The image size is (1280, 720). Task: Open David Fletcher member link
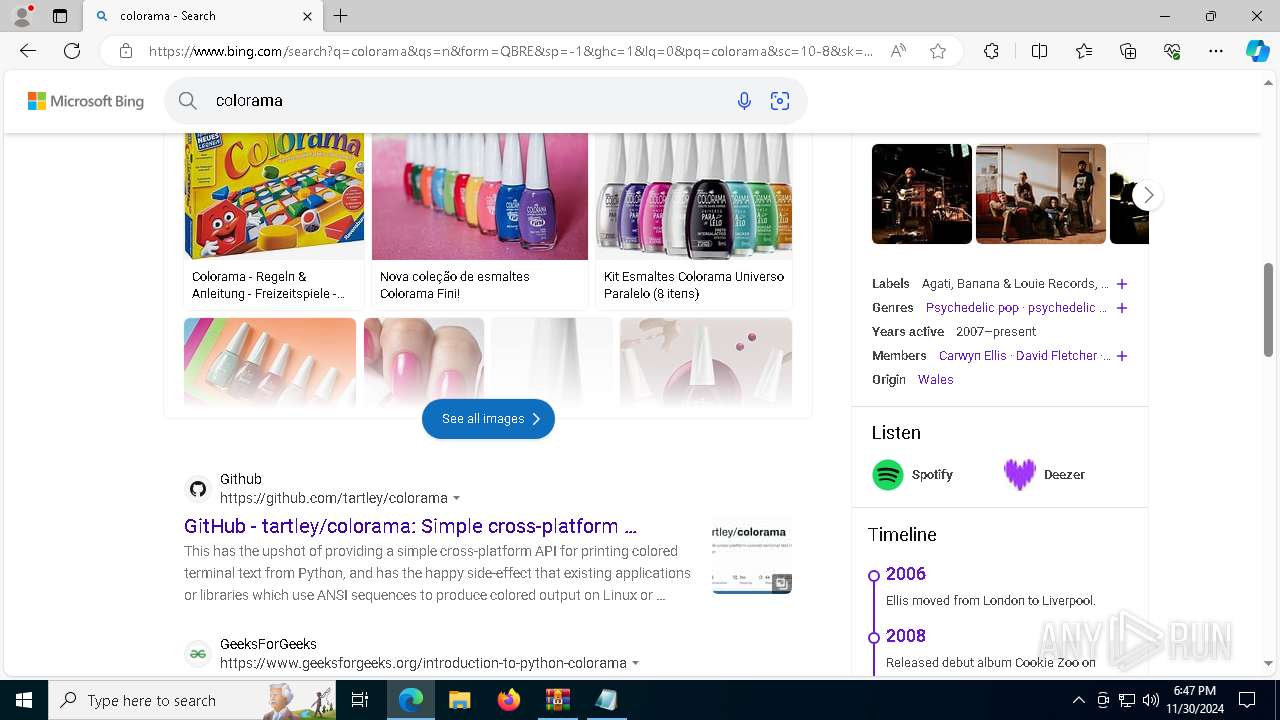click(1057, 356)
